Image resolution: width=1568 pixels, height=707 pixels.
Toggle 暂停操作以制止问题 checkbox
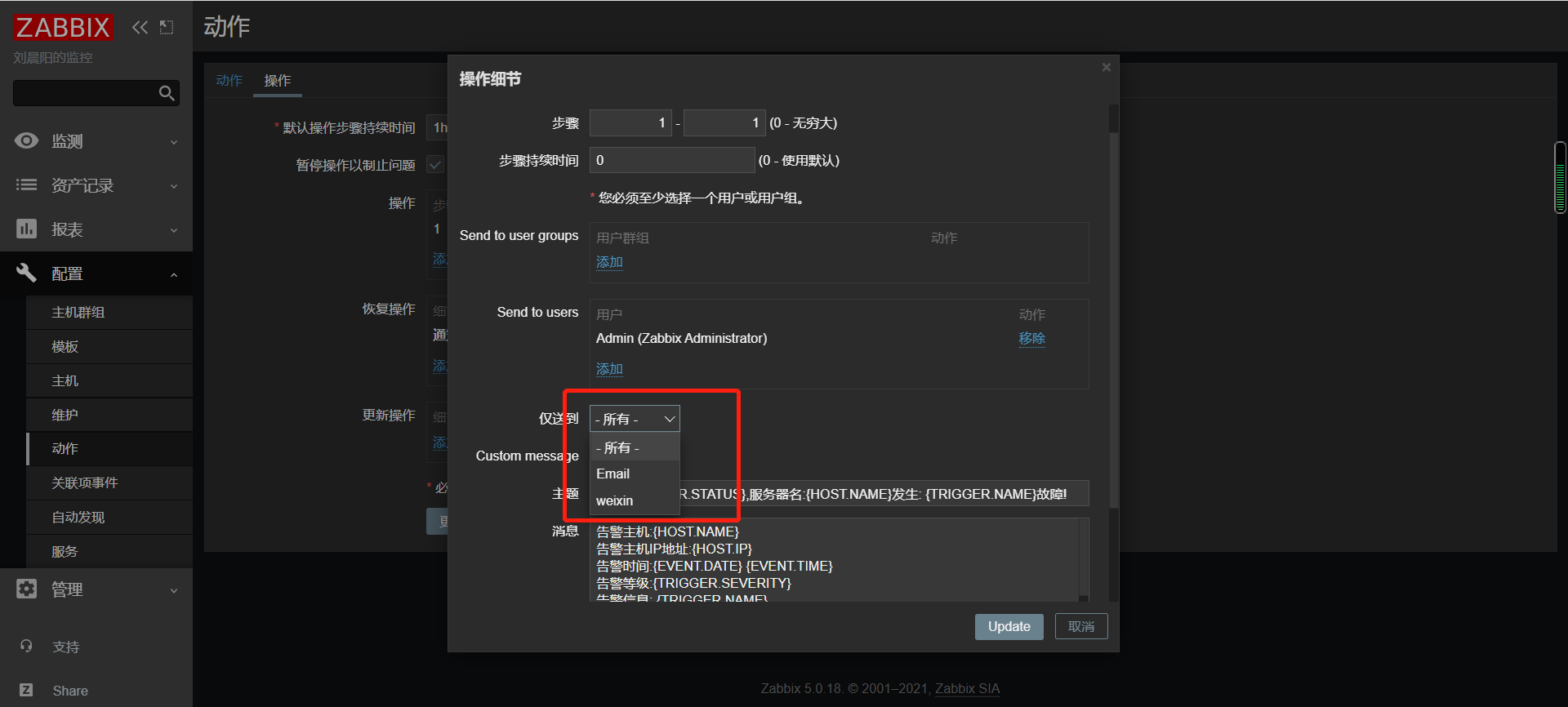tap(436, 165)
